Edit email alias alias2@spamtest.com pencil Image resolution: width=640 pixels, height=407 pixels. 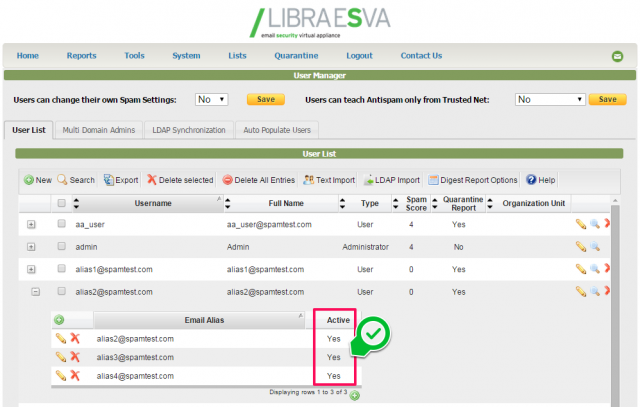[61, 338]
